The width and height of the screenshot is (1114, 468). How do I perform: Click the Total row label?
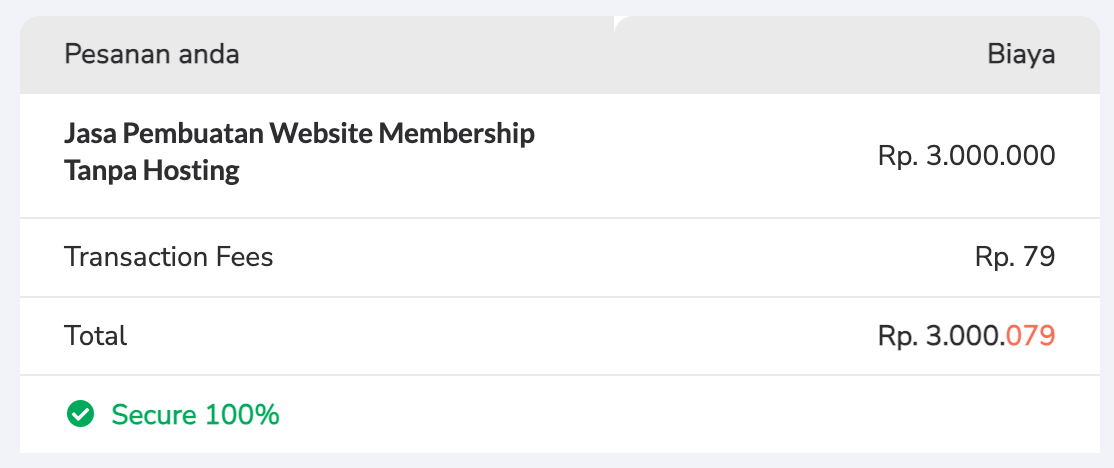pos(96,335)
